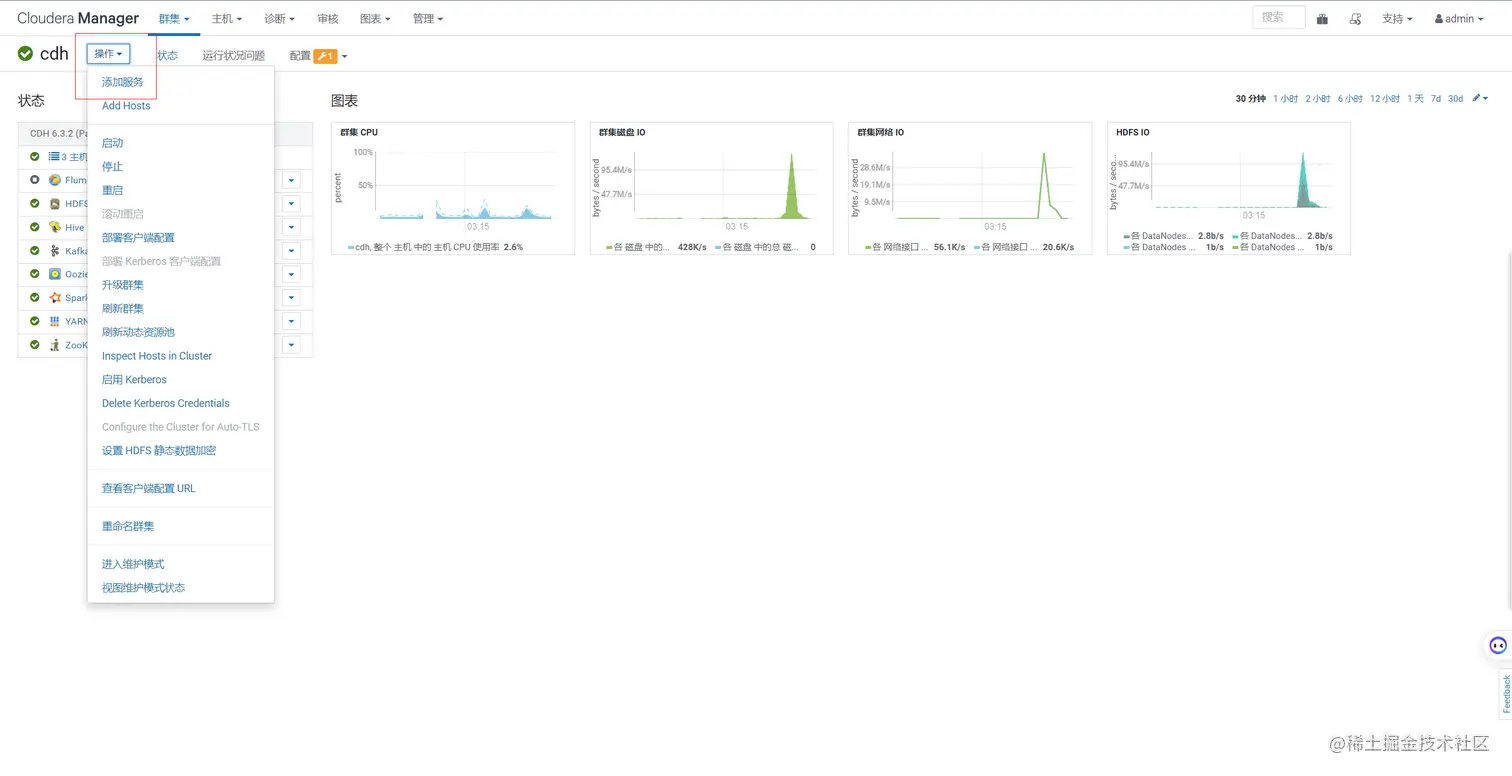Open the Kafka row actions dropdown arrow
The image size is (1512, 776).
291,251
